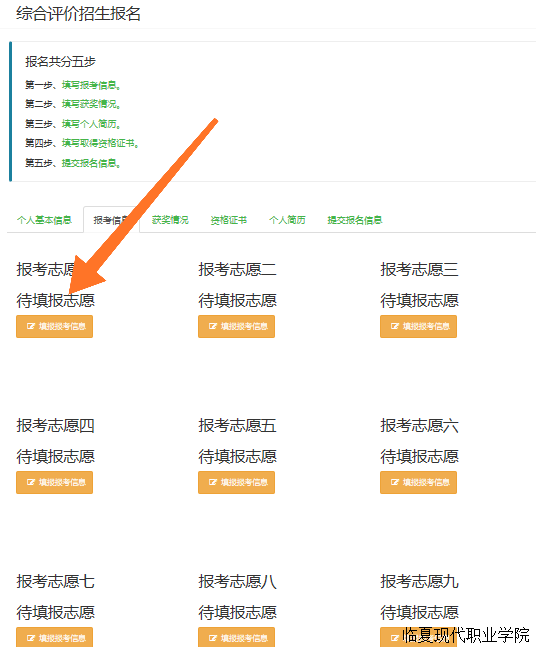The width and height of the screenshot is (536, 647).
Task: Switch to the 资格证书 tab
Action: [x=229, y=220]
